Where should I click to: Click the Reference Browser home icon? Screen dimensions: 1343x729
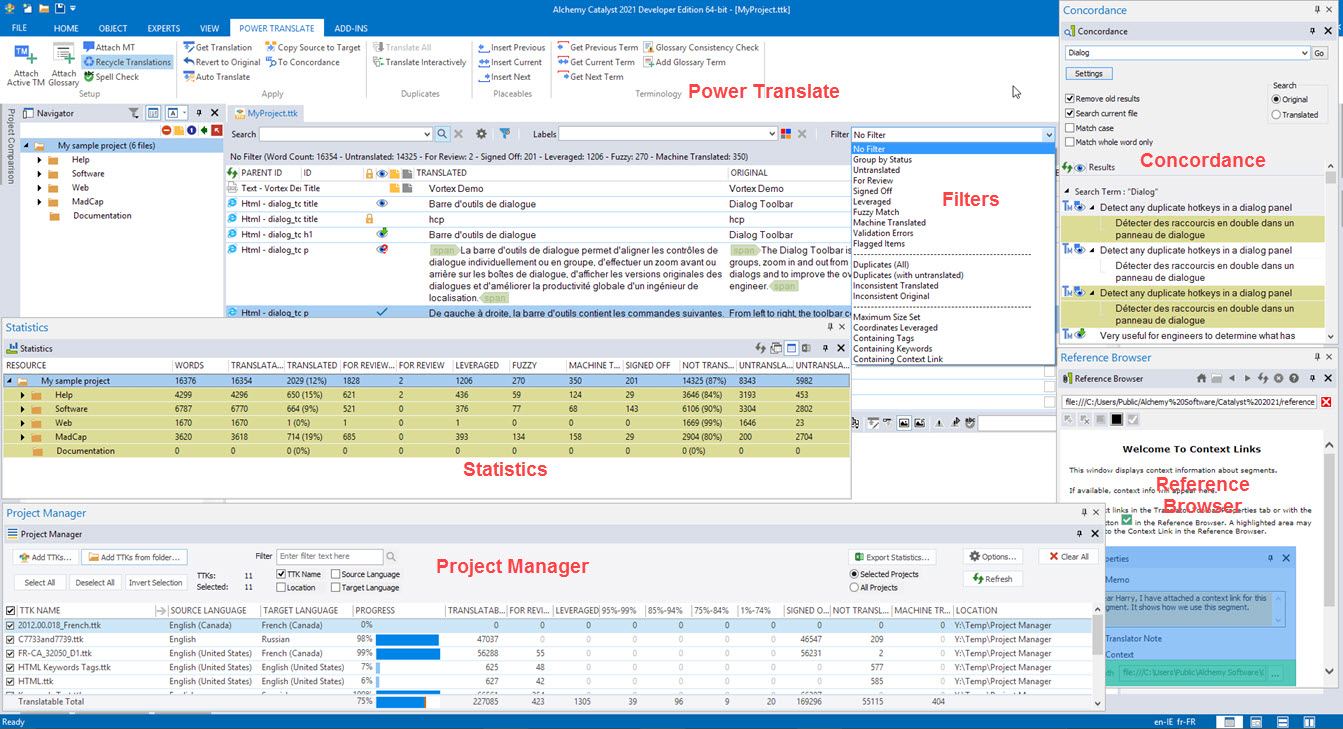coord(1202,379)
